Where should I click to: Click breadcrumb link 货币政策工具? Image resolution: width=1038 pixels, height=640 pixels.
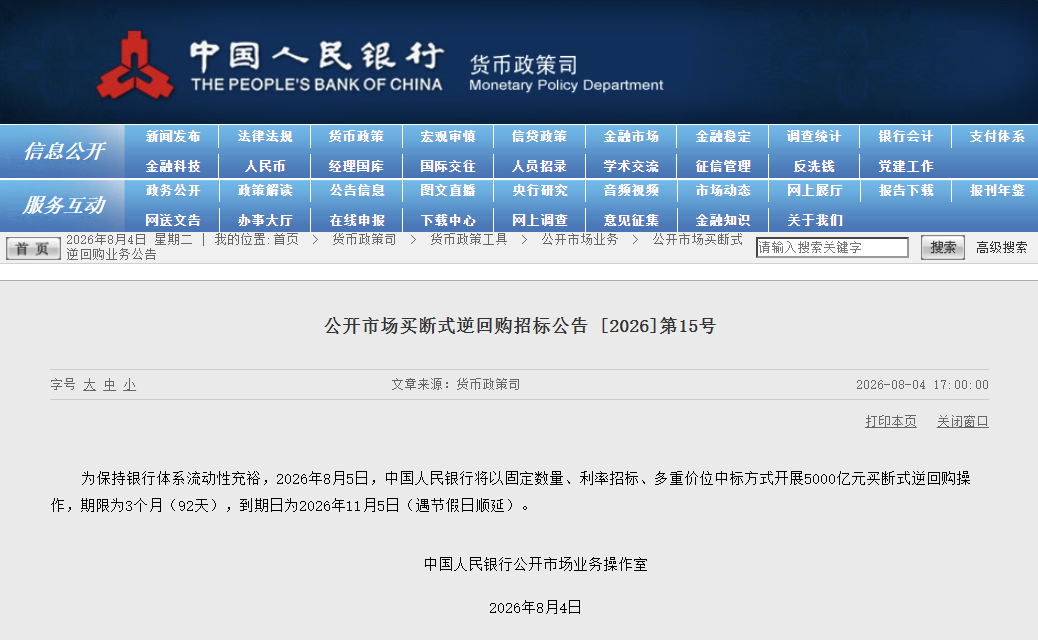(x=469, y=240)
